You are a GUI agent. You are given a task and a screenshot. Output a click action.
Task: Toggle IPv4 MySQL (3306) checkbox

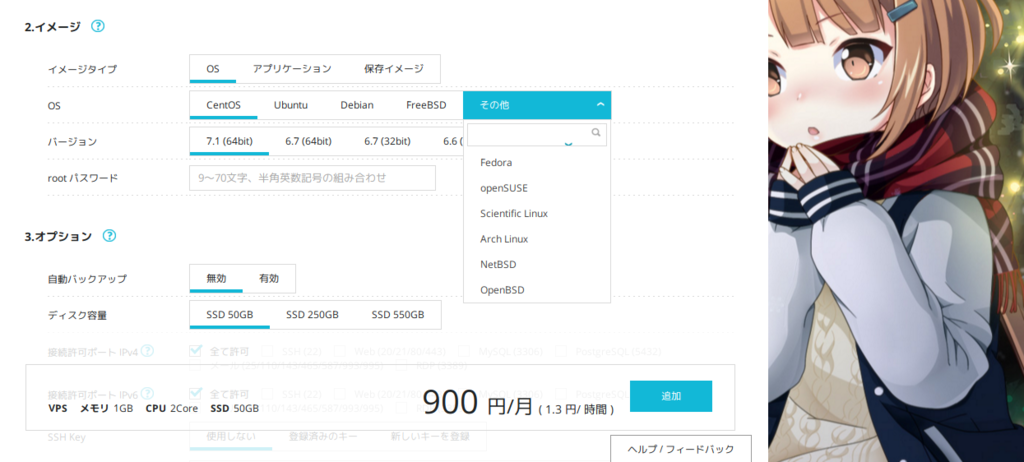464,352
